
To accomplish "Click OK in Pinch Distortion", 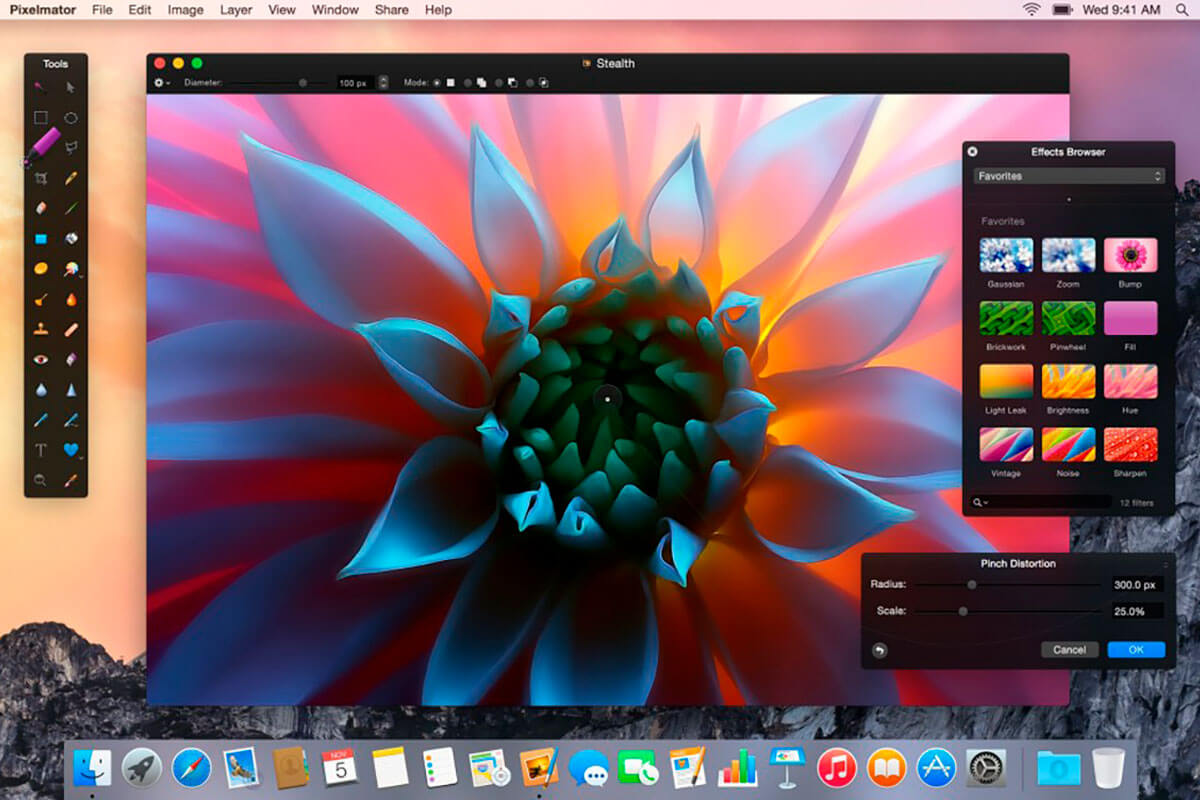I will click(x=1136, y=649).
